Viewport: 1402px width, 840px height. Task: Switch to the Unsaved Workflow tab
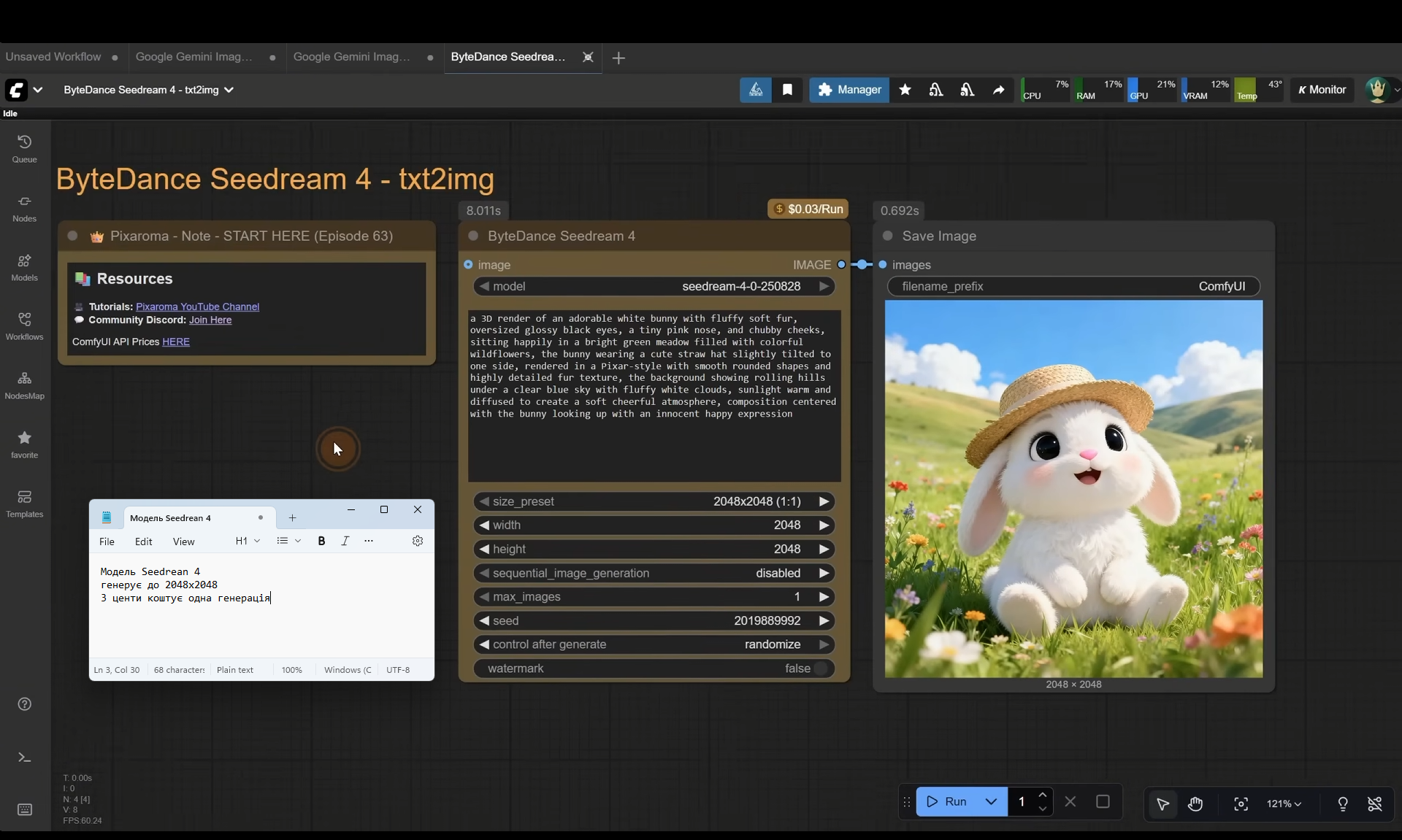pos(53,57)
